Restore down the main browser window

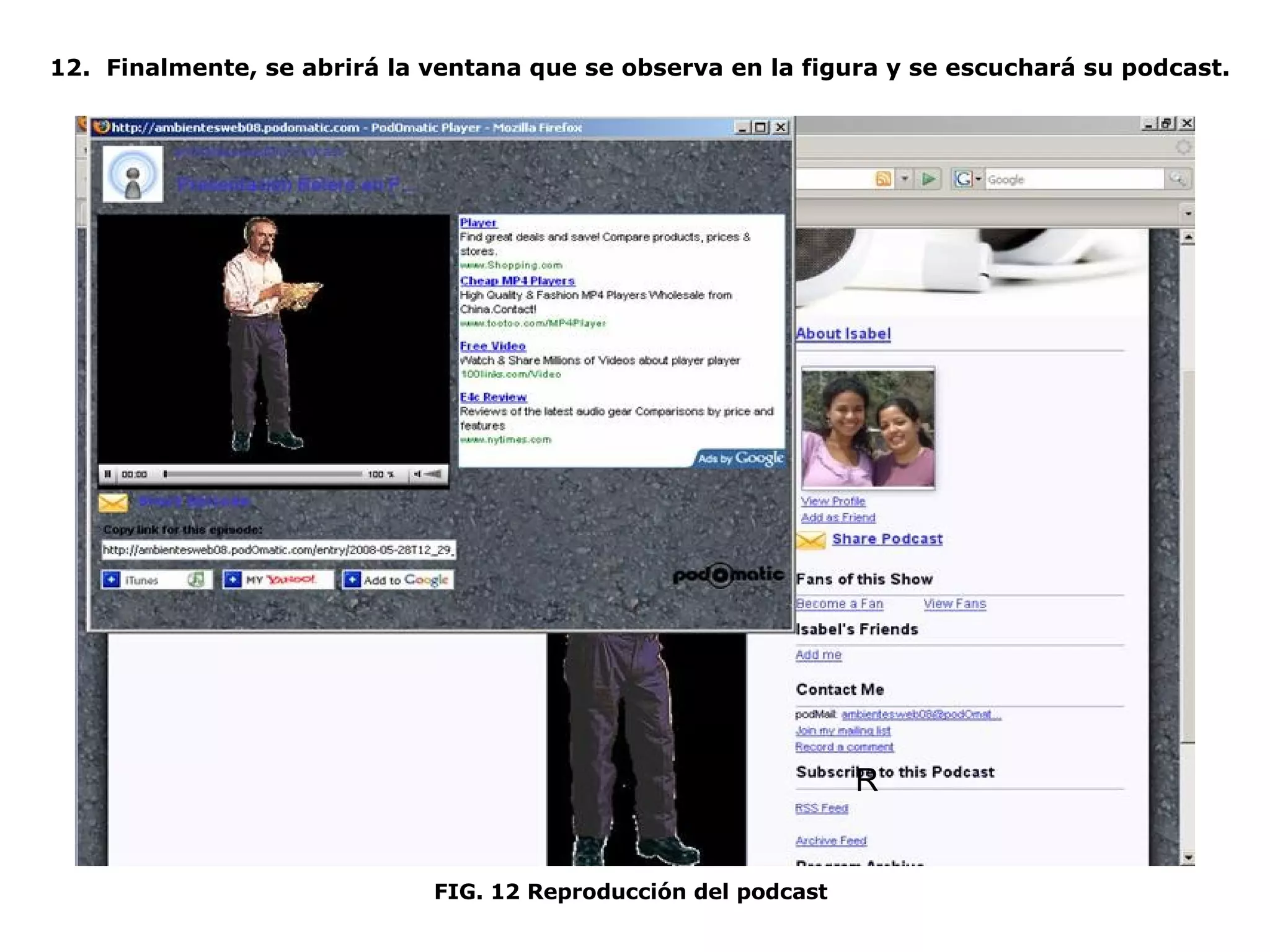(1167, 123)
